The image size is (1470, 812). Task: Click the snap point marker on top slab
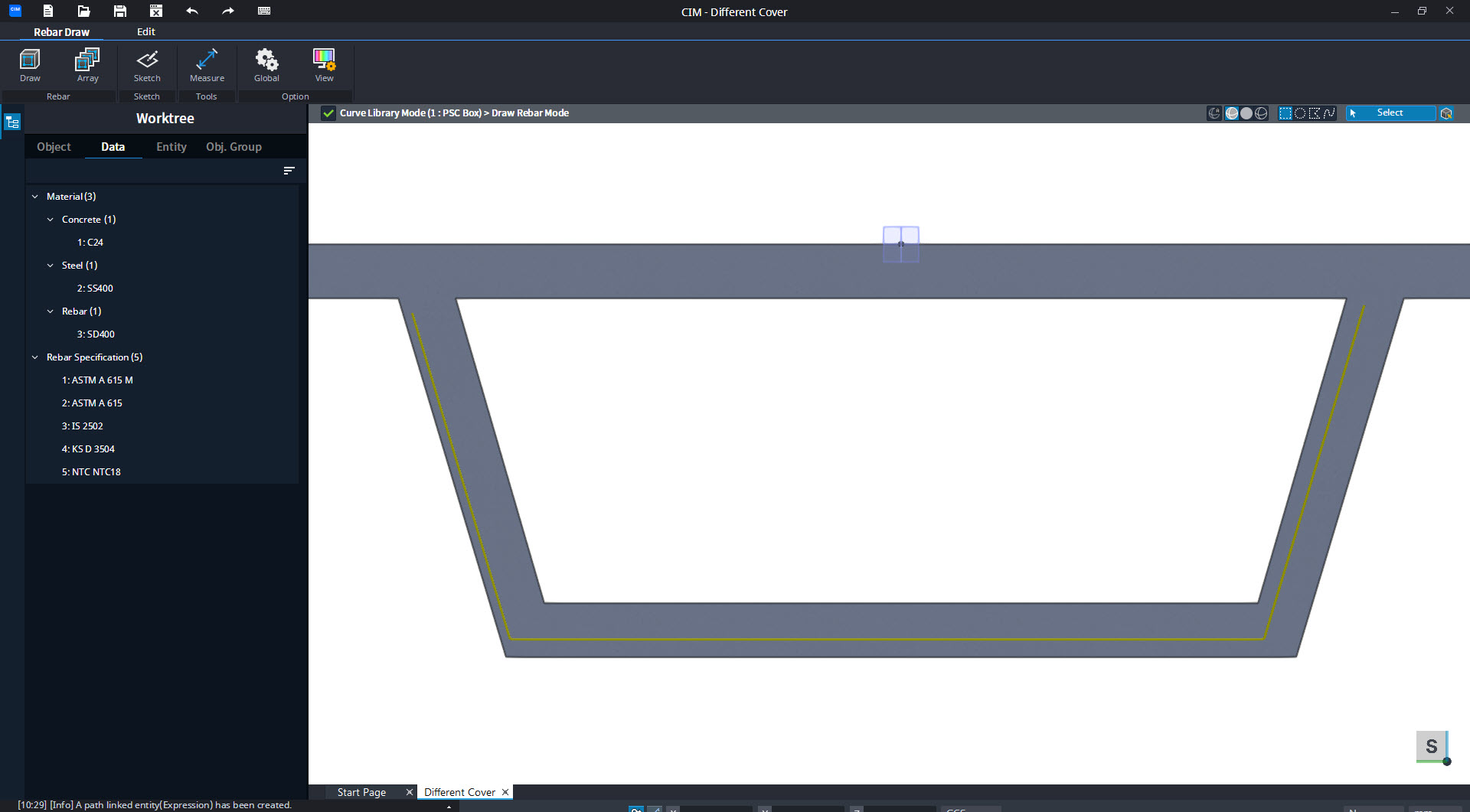tap(901, 244)
